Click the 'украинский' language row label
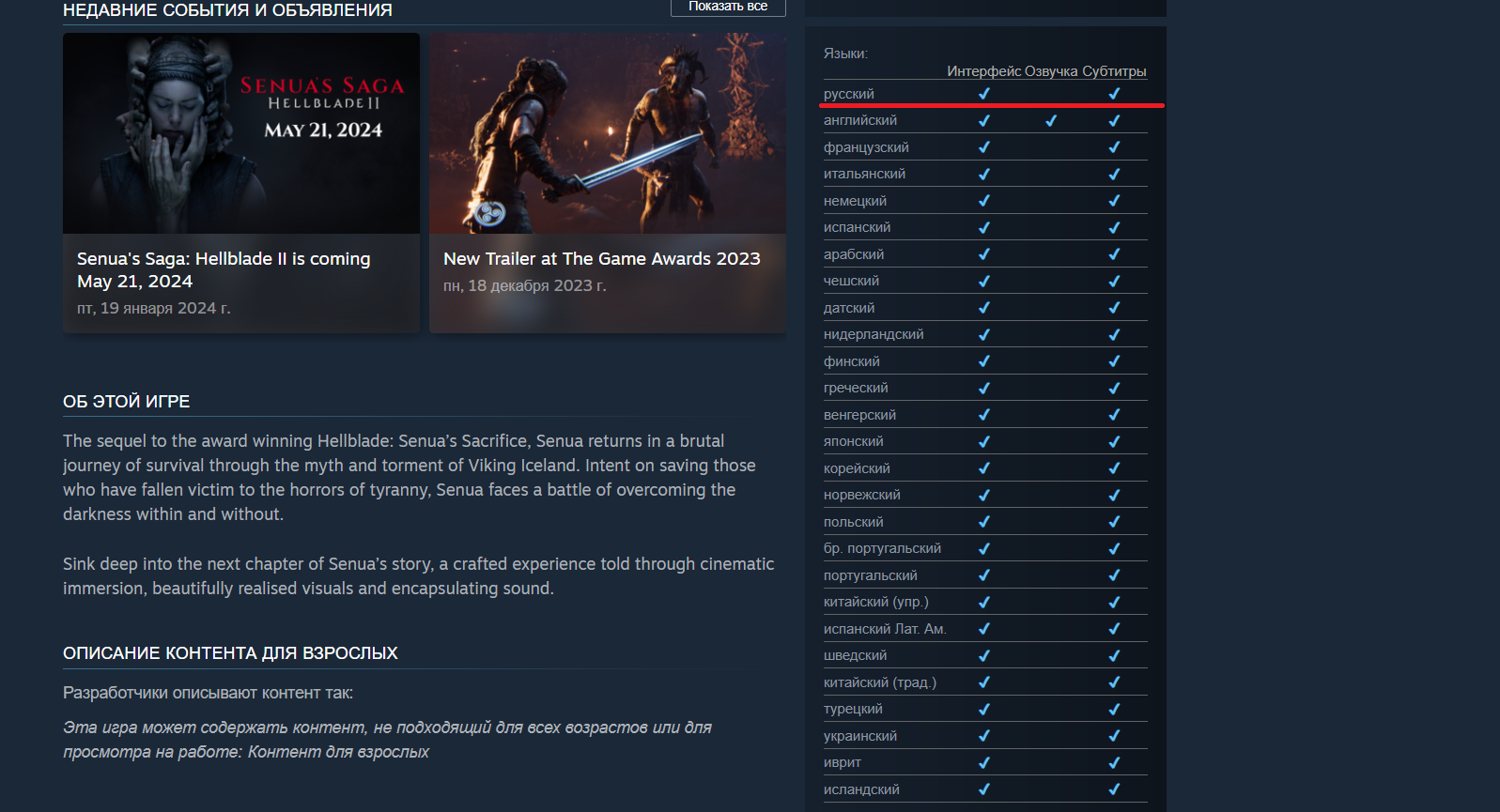 pyautogui.click(x=860, y=736)
